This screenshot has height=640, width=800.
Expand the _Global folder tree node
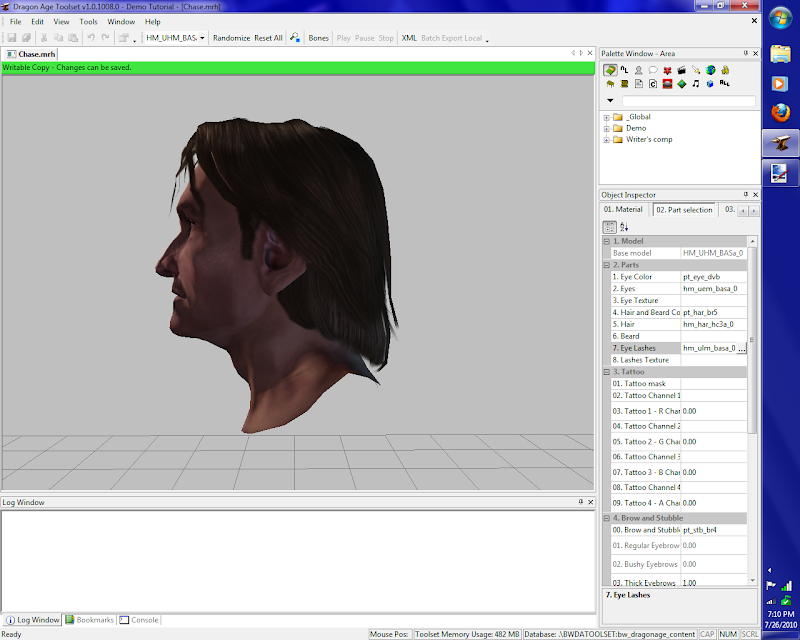pyautogui.click(x=606, y=117)
